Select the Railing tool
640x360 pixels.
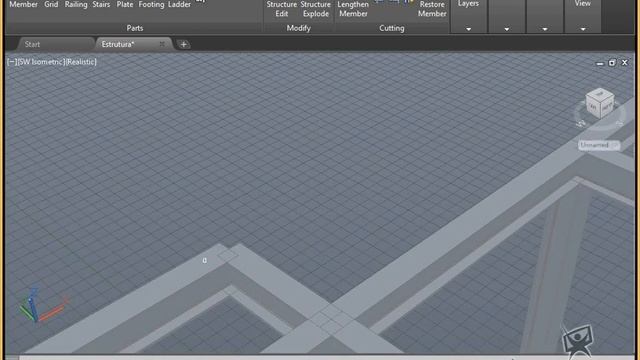tap(76, 4)
